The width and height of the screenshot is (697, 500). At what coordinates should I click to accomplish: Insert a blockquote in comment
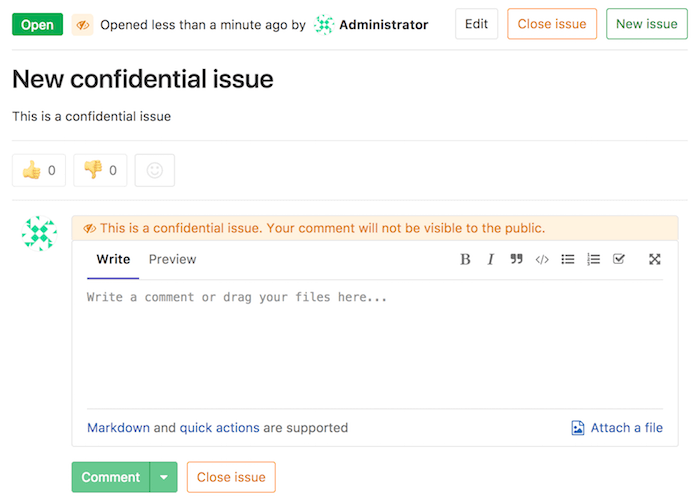516,259
